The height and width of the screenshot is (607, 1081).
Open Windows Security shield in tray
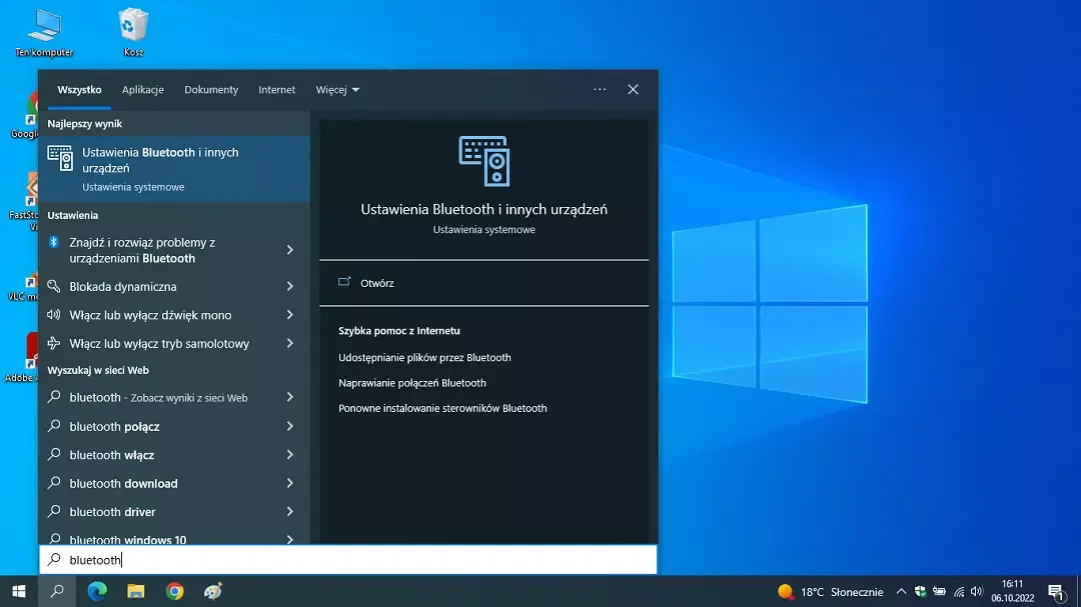[919, 591]
